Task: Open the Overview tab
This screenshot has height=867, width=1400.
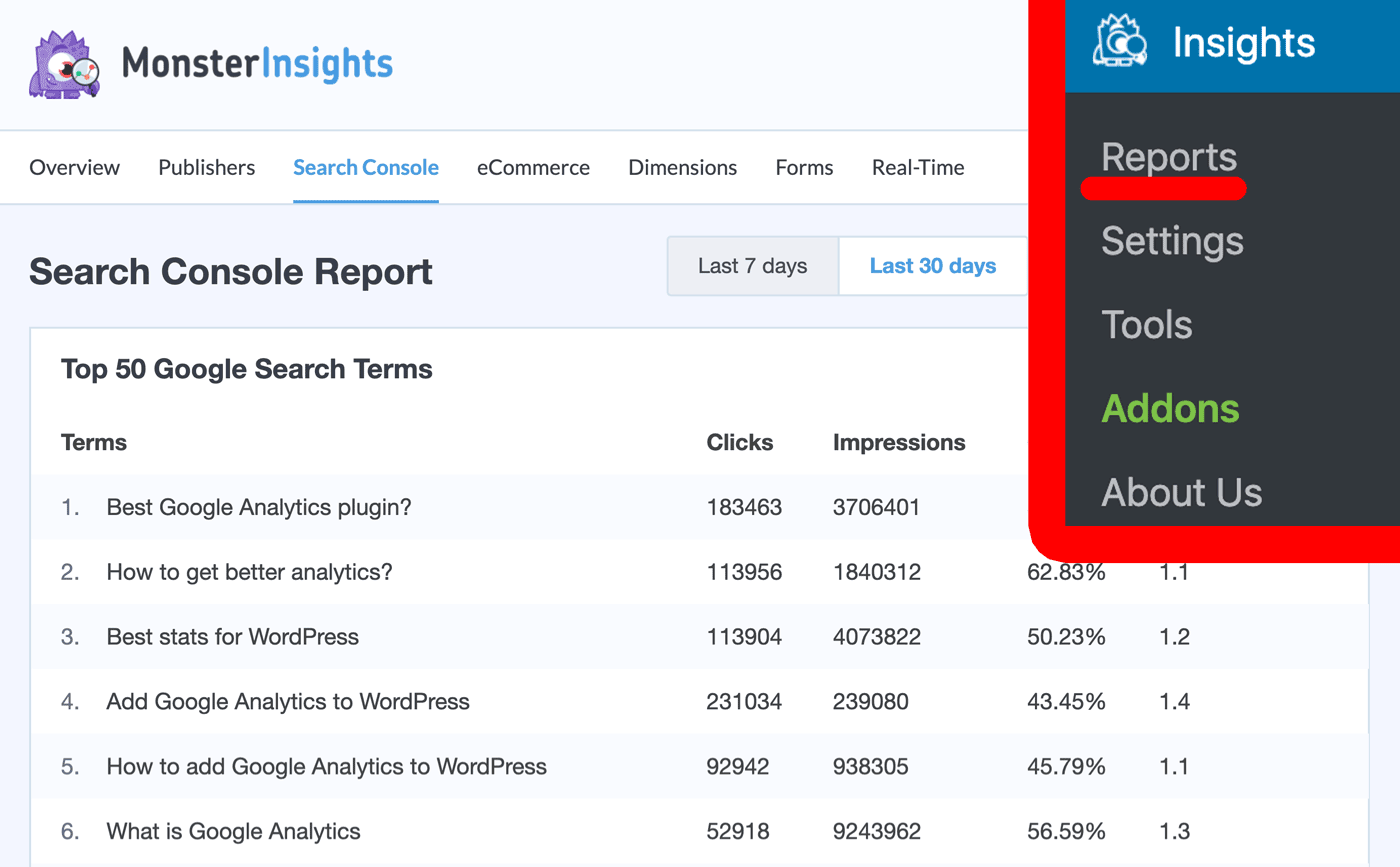Action: [x=75, y=168]
